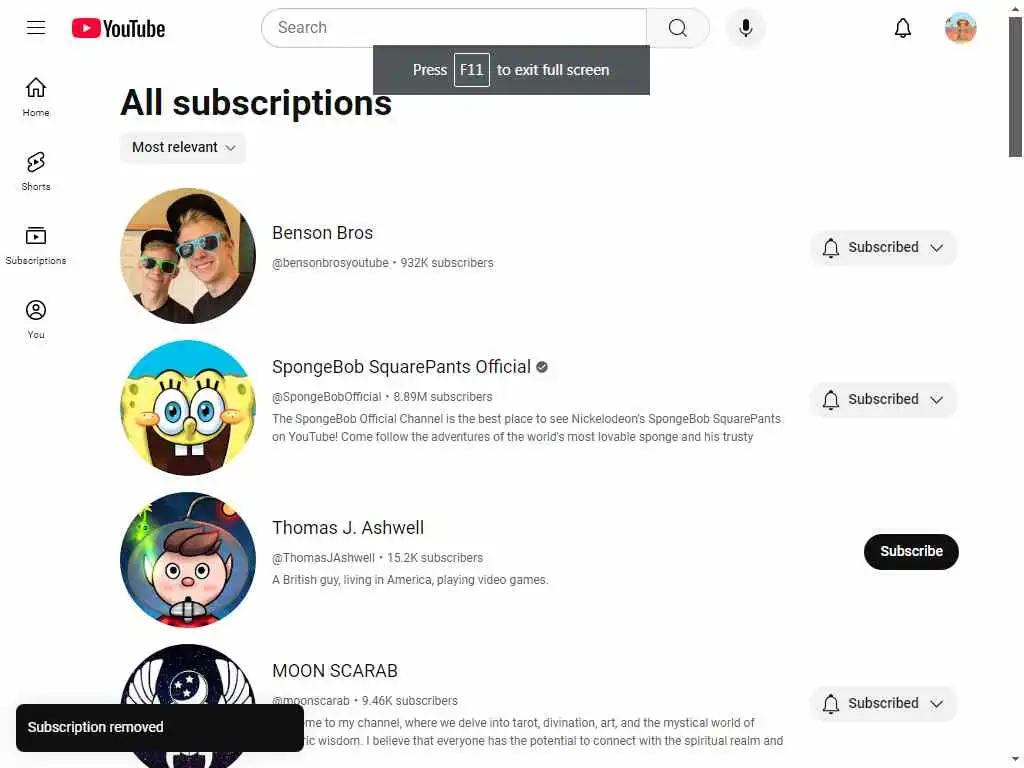Open SpongeBob SquarePants Official channel name

tap(401, 367)
